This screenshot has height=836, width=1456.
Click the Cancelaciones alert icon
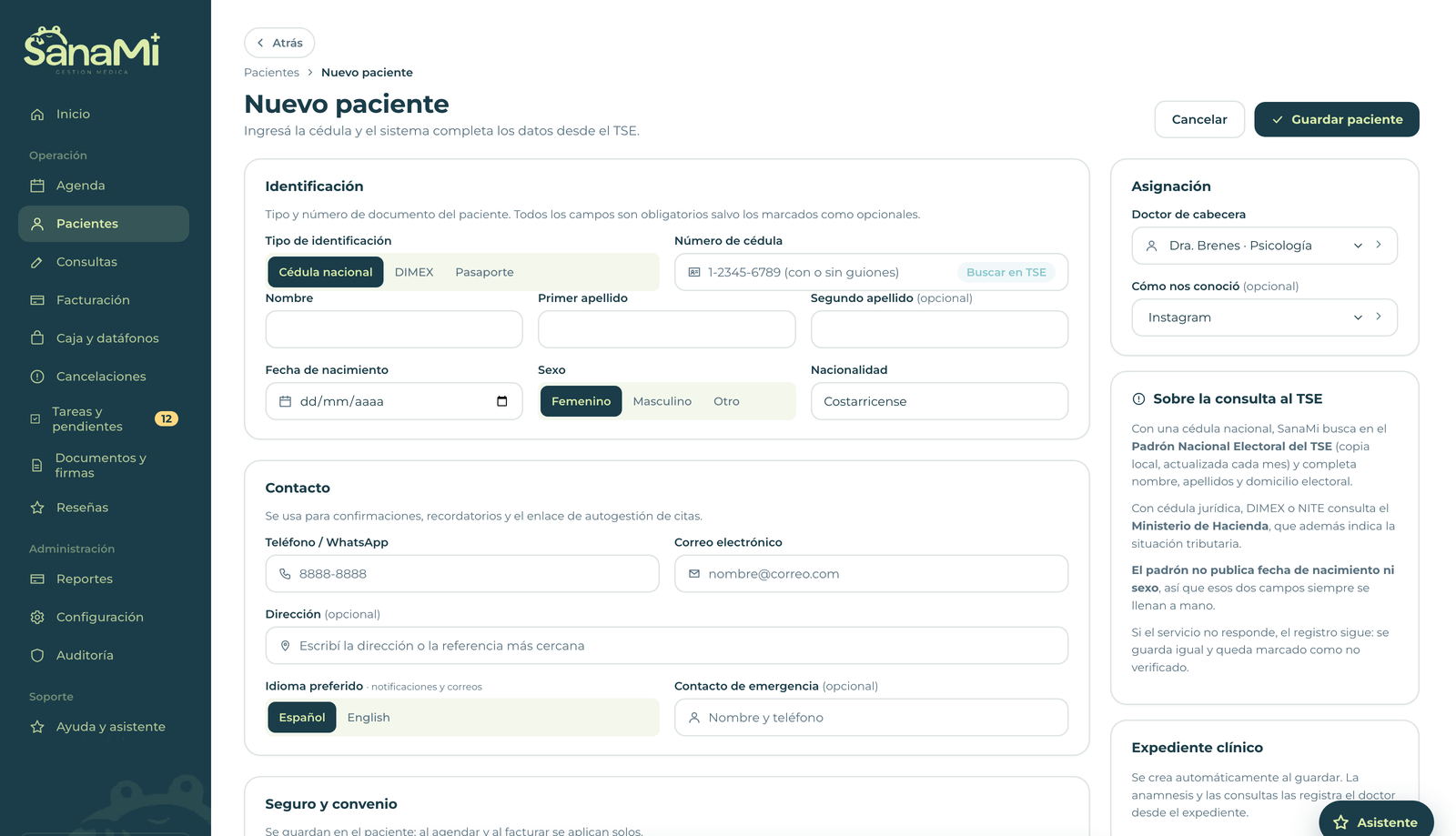pyautogui.click(x=37, y=377)
